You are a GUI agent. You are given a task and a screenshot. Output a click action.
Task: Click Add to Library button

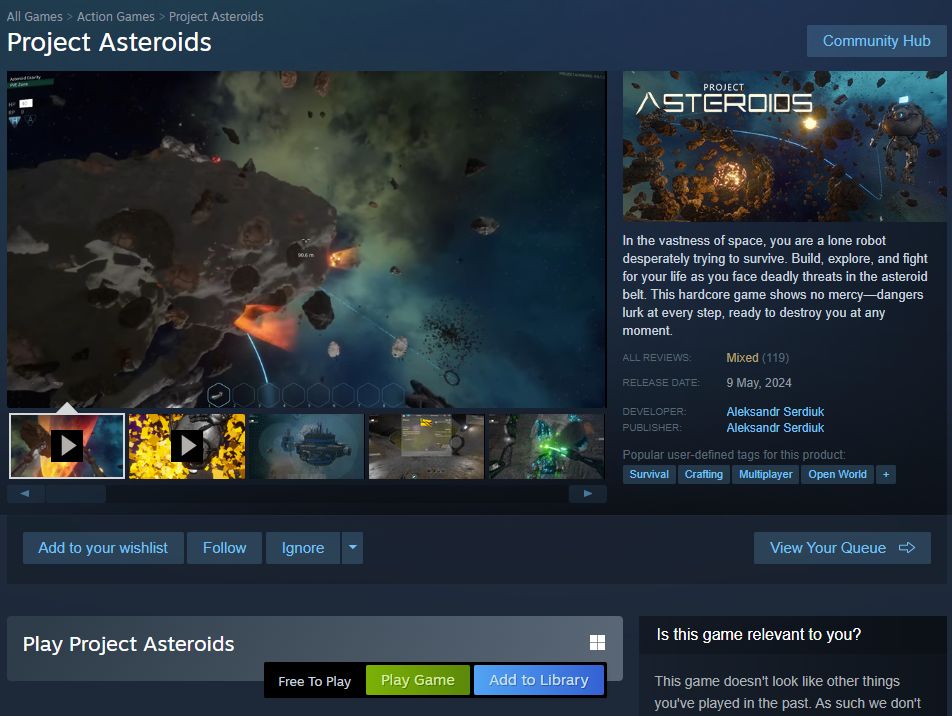(x=539, y=680)
